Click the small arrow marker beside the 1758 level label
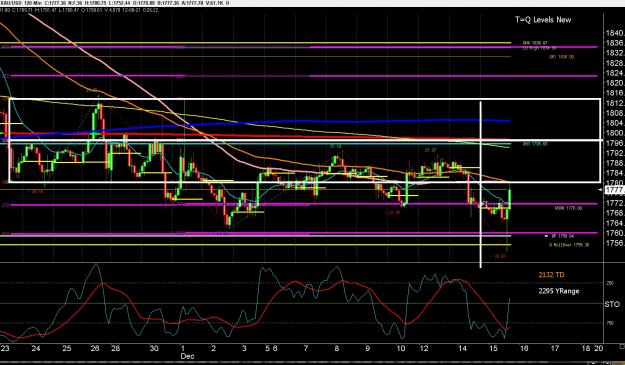625x365 pixels. pos(547,236)
